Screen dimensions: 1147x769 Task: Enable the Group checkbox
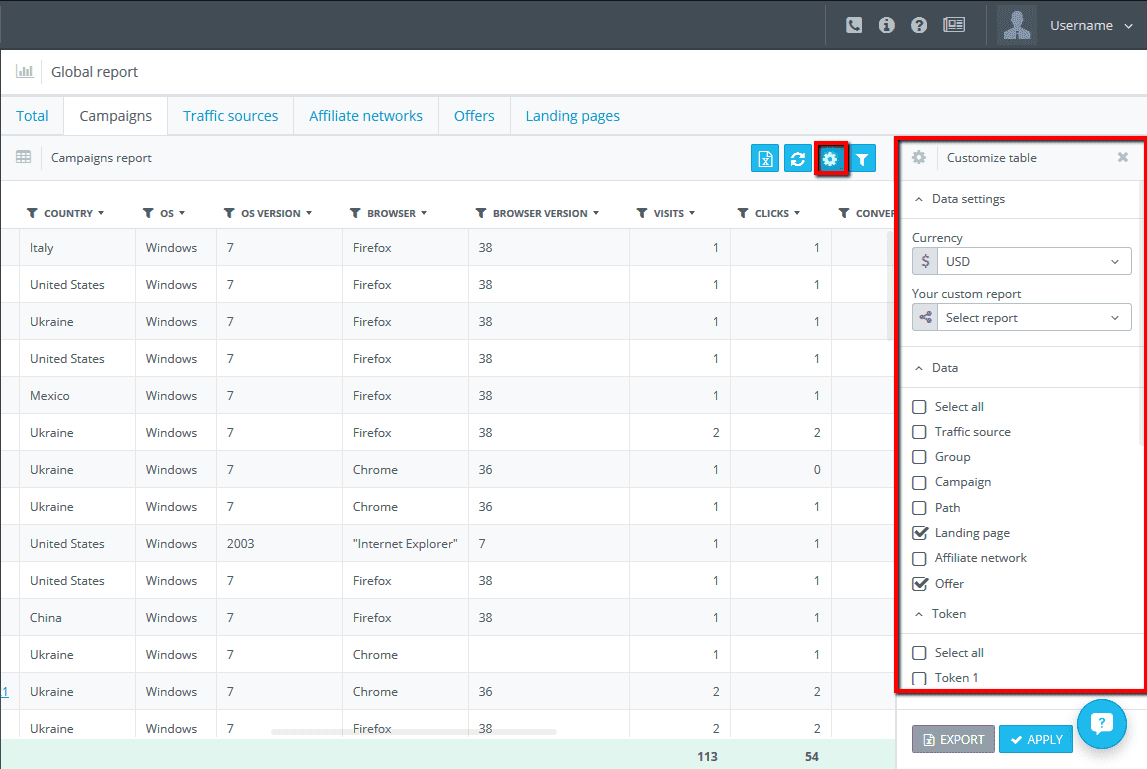pyautogui.click(x=920, y=457)
